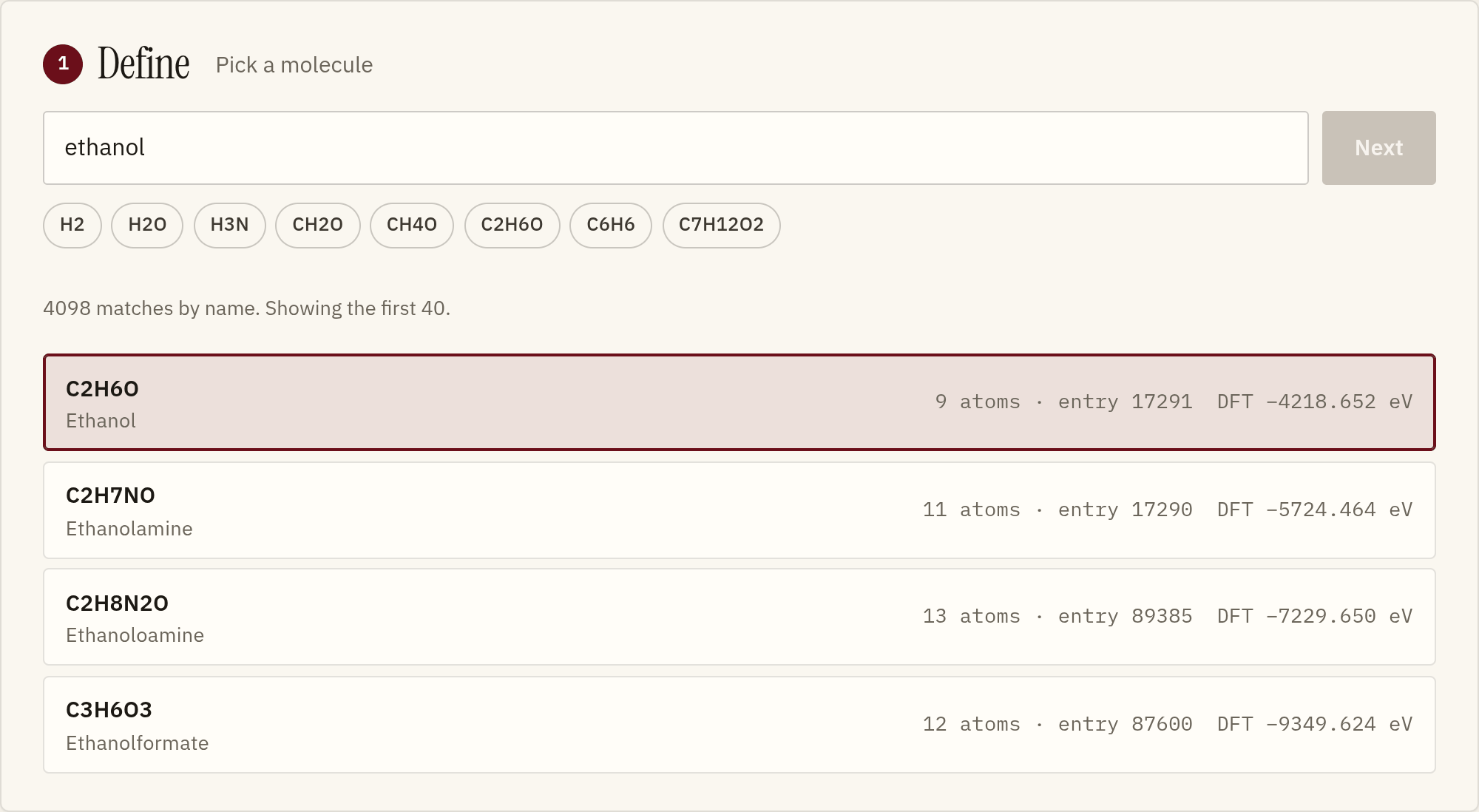Click the step 1 circle badge
Image resolution: width=1479 pixels, height=812 pixels.
[63, 64]
